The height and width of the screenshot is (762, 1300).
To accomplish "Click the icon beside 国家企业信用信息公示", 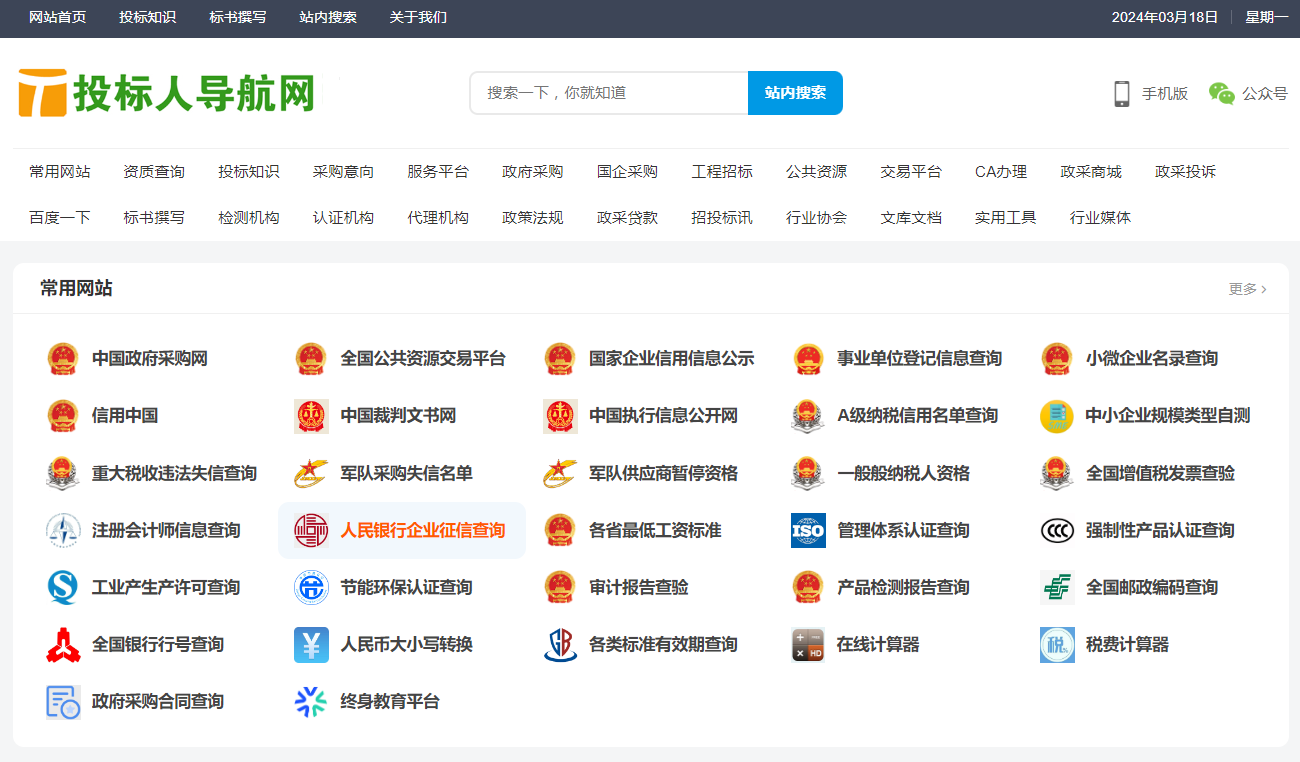I will point(560,359).
